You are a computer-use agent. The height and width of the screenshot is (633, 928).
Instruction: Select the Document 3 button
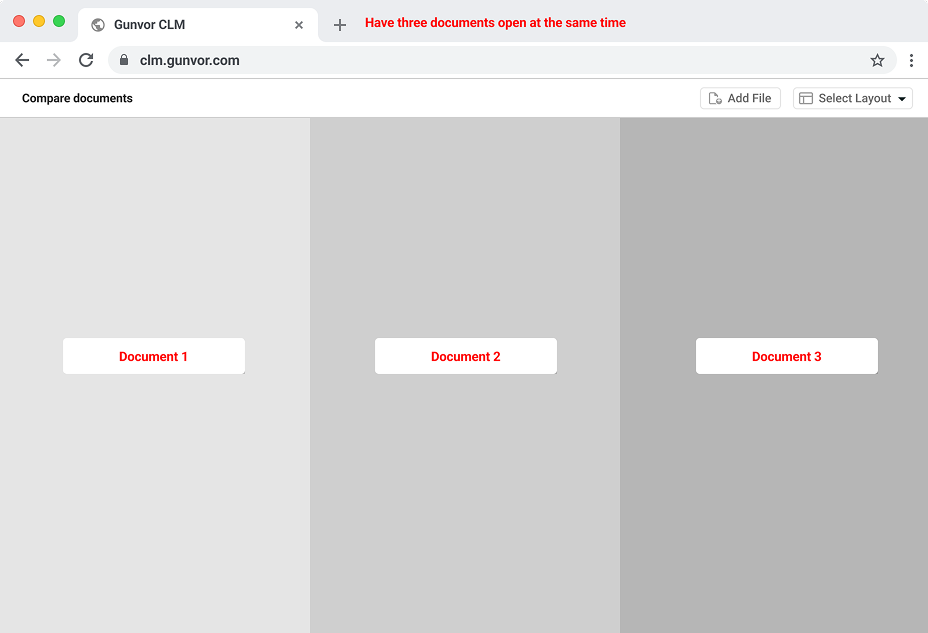click(x=787, y=356)
